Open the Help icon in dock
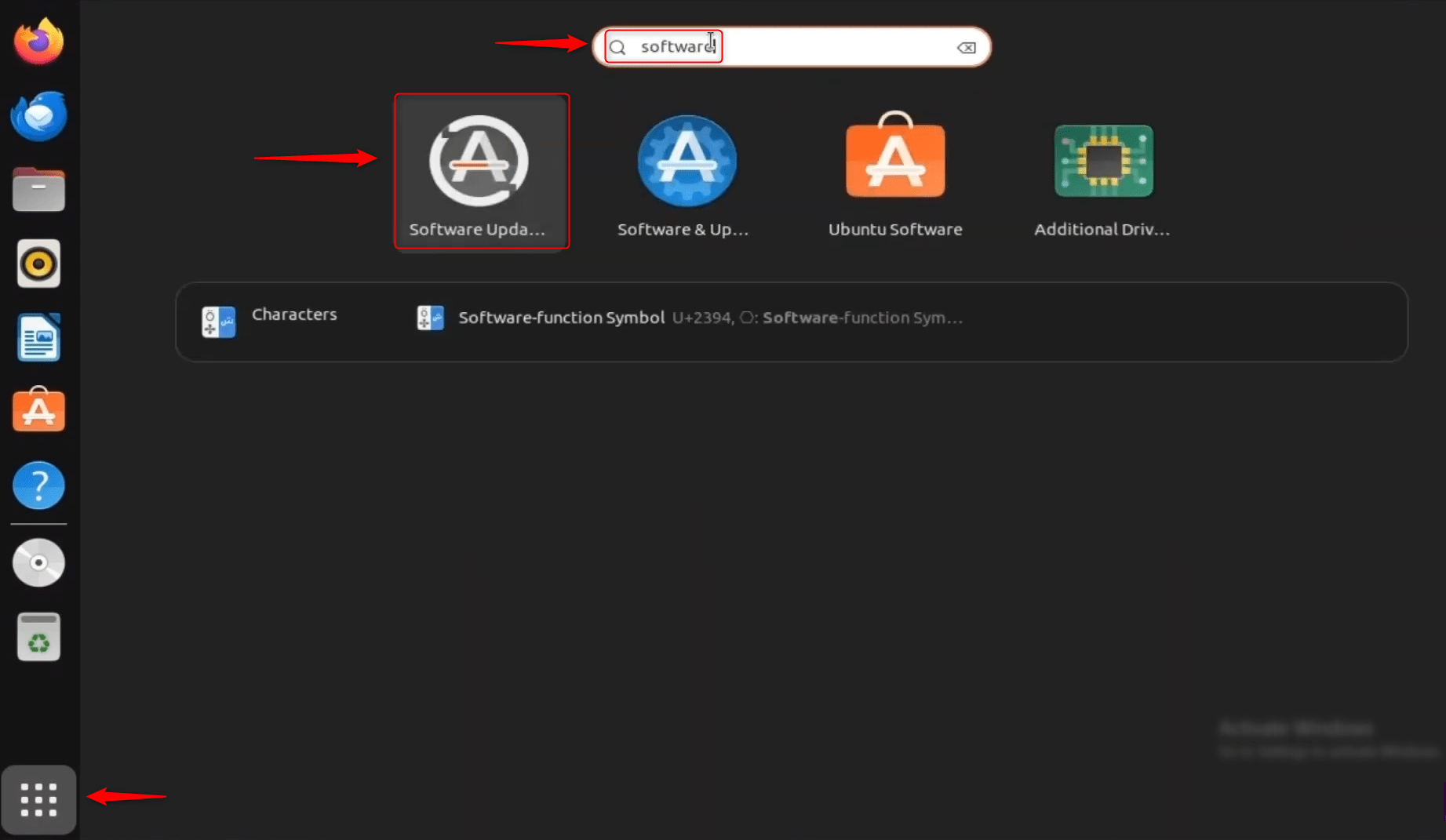 pyautogui.click(x=38, y=485)
